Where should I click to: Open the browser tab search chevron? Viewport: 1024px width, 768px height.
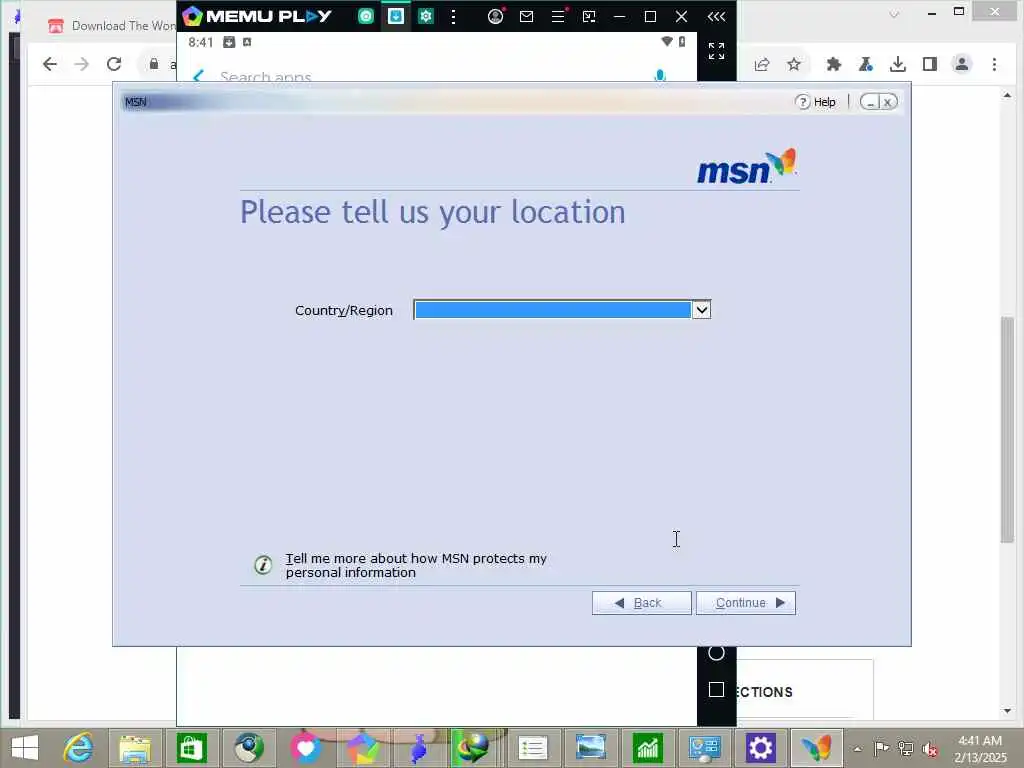coord(894,14)
